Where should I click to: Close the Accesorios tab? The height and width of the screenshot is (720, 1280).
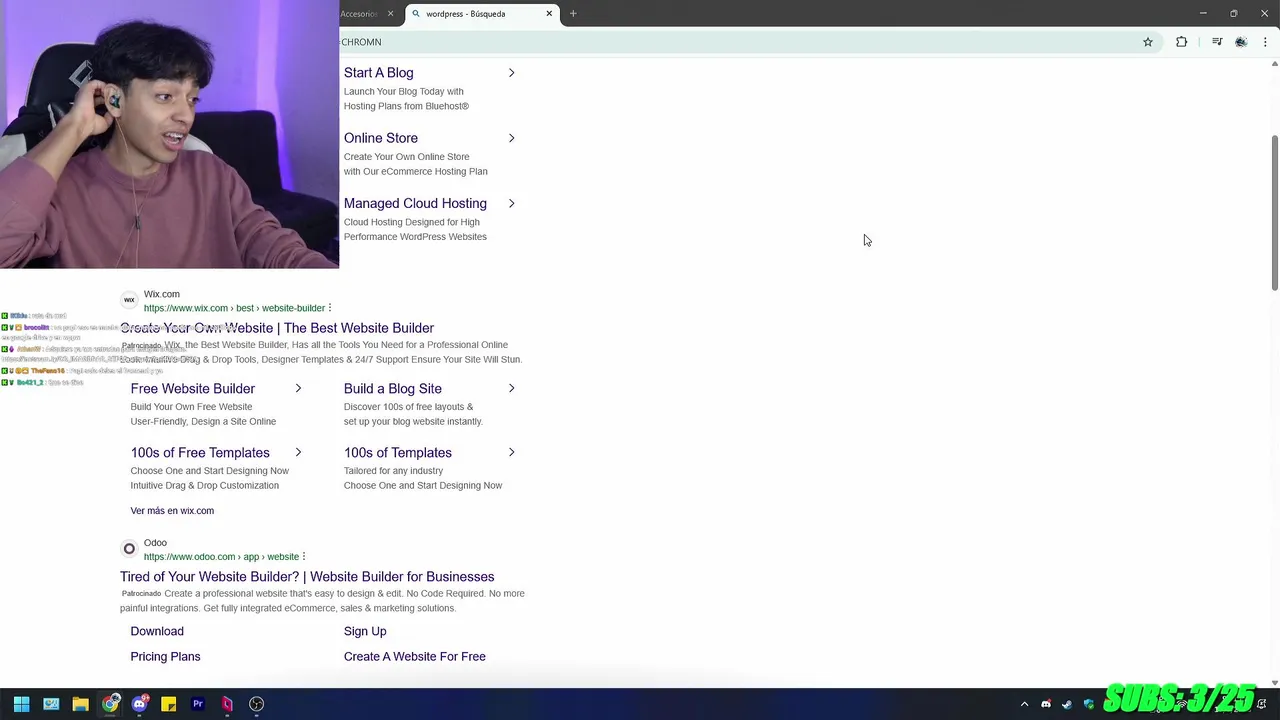[390, 14]
